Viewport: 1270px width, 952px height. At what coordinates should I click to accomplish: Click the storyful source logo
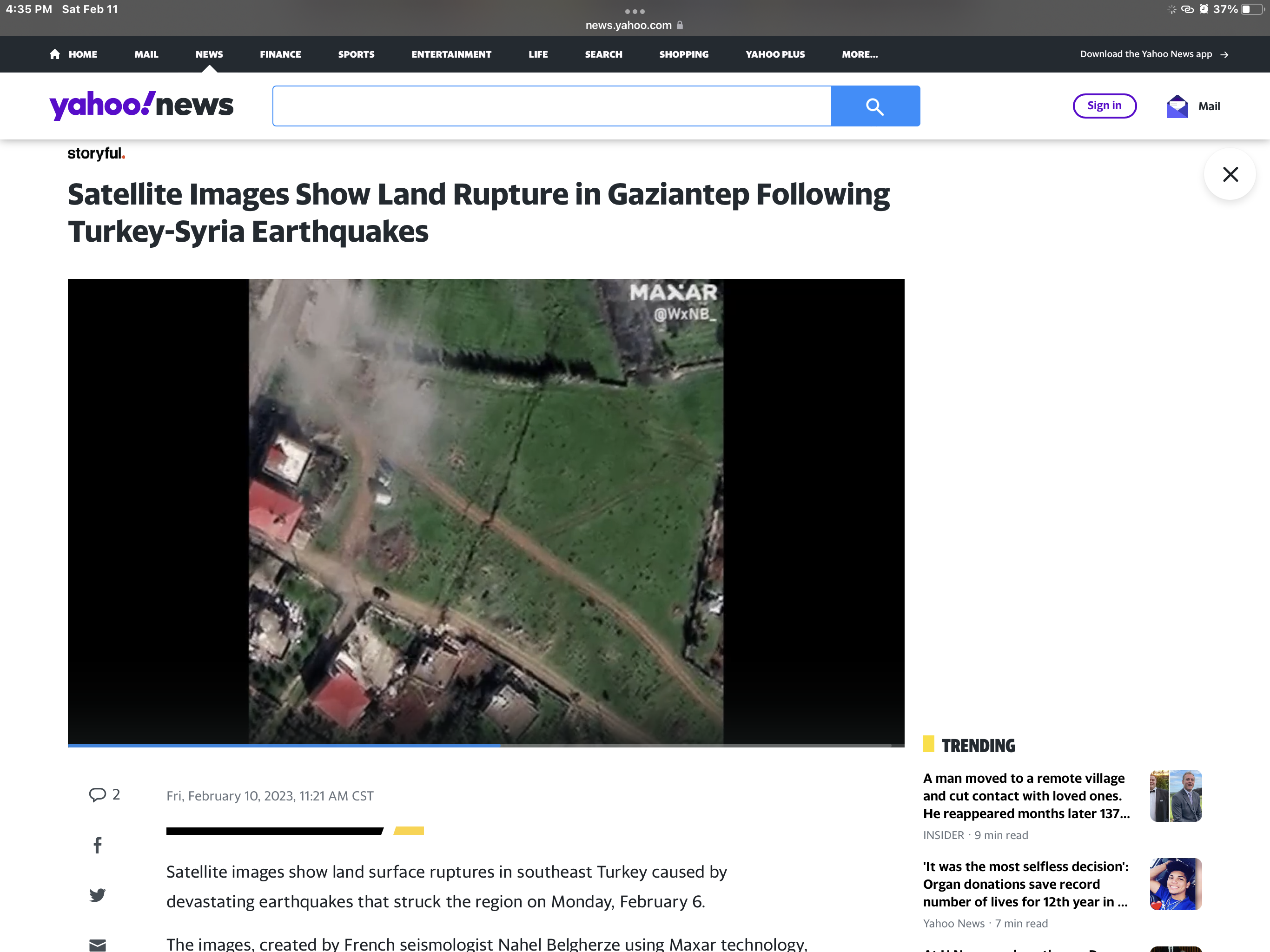point(96,153)
